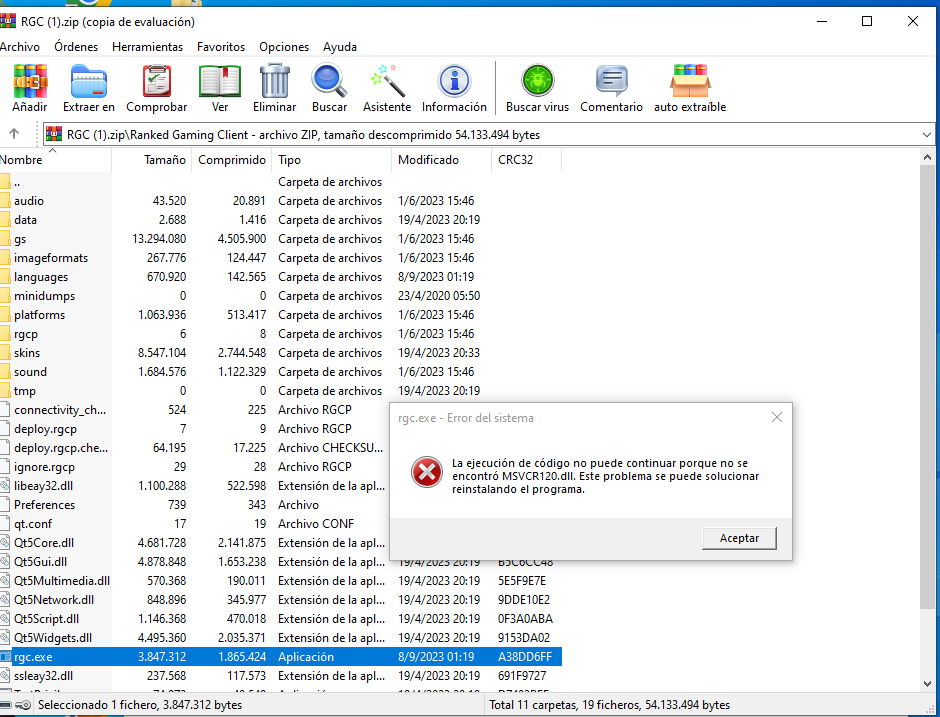Click the Comentario toolbar icon
The height and width of the screenshot is (717, 940).
(x=611, y=81)
